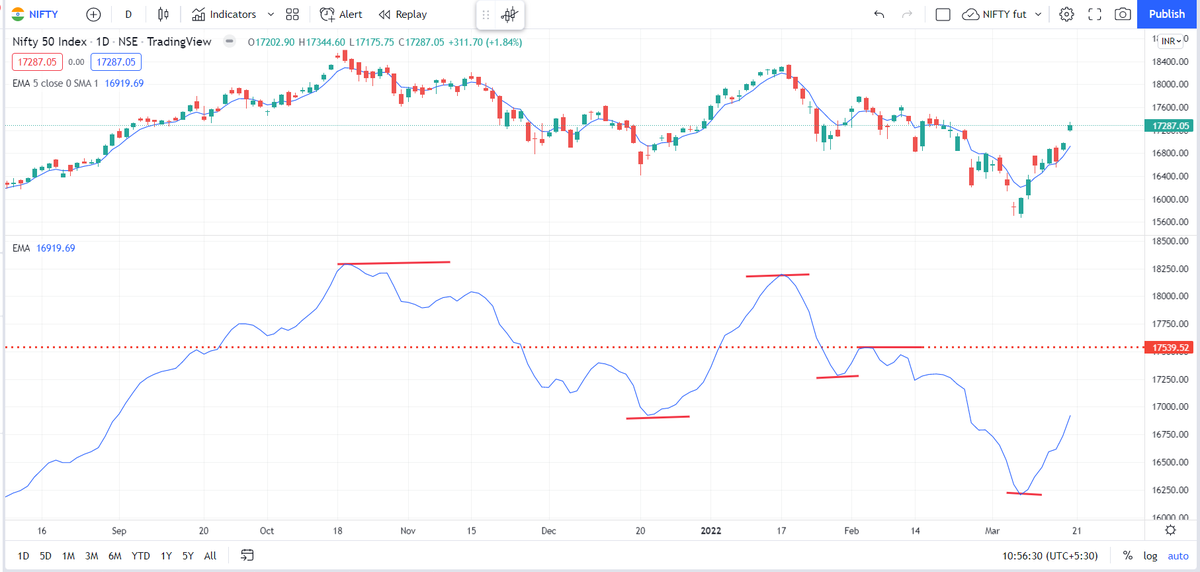Enter fullscreen mode
Viewport: 1200px width, 572px height.
1094,14
